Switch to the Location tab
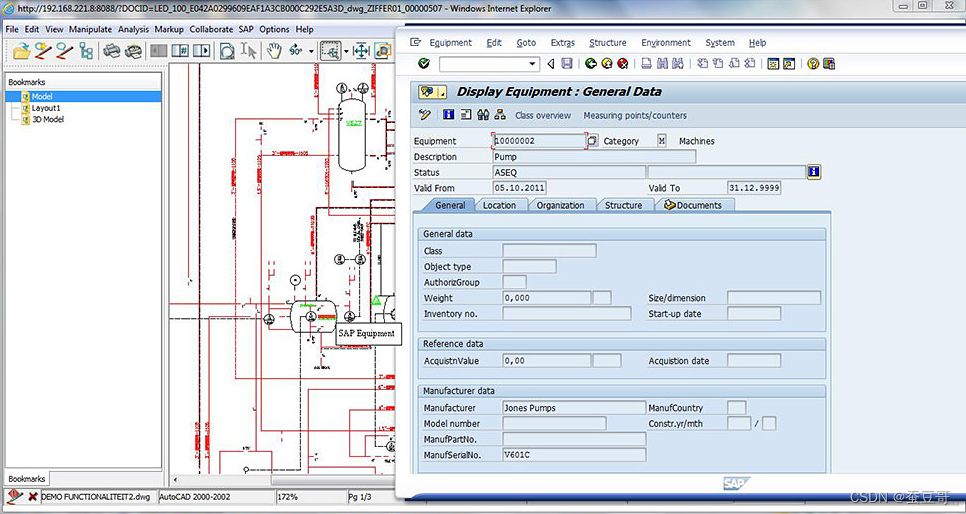The image size is (966, 514). point(499,205)
